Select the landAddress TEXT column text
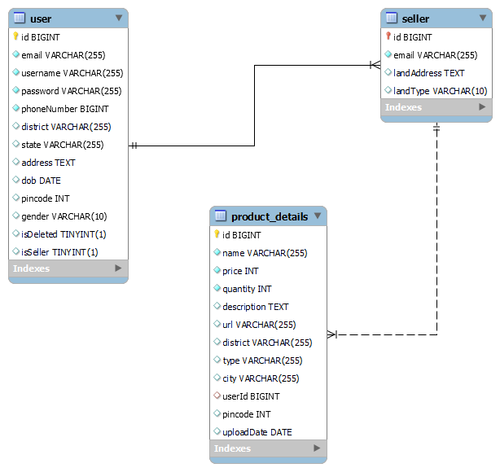The width and height of the screenshot is (500, 471). point(429,73)
